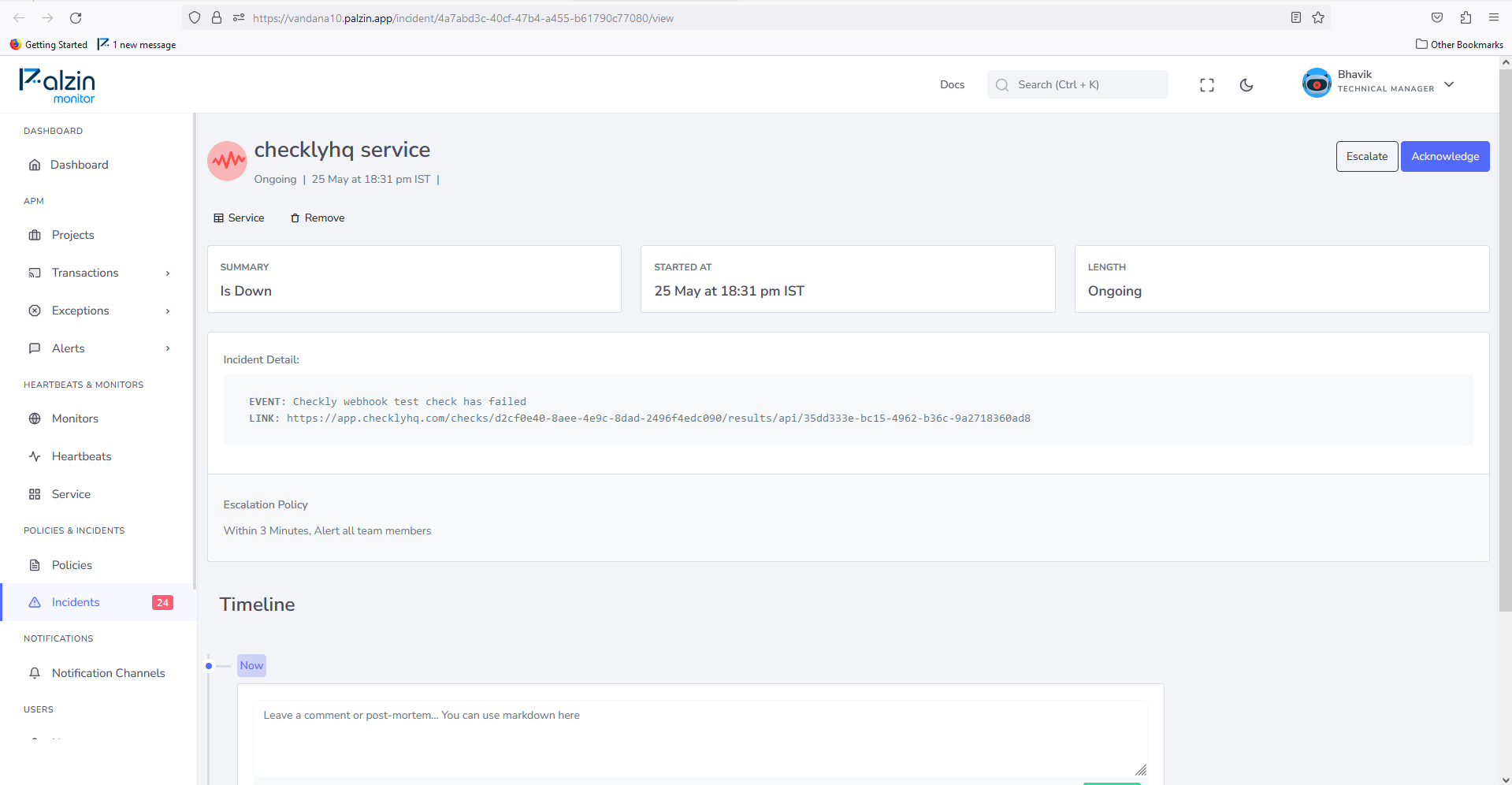The height and width of the screenshot is (785, 1512).
Task: Expand the Exceptions submenu chevron
Action: (168, 311)
